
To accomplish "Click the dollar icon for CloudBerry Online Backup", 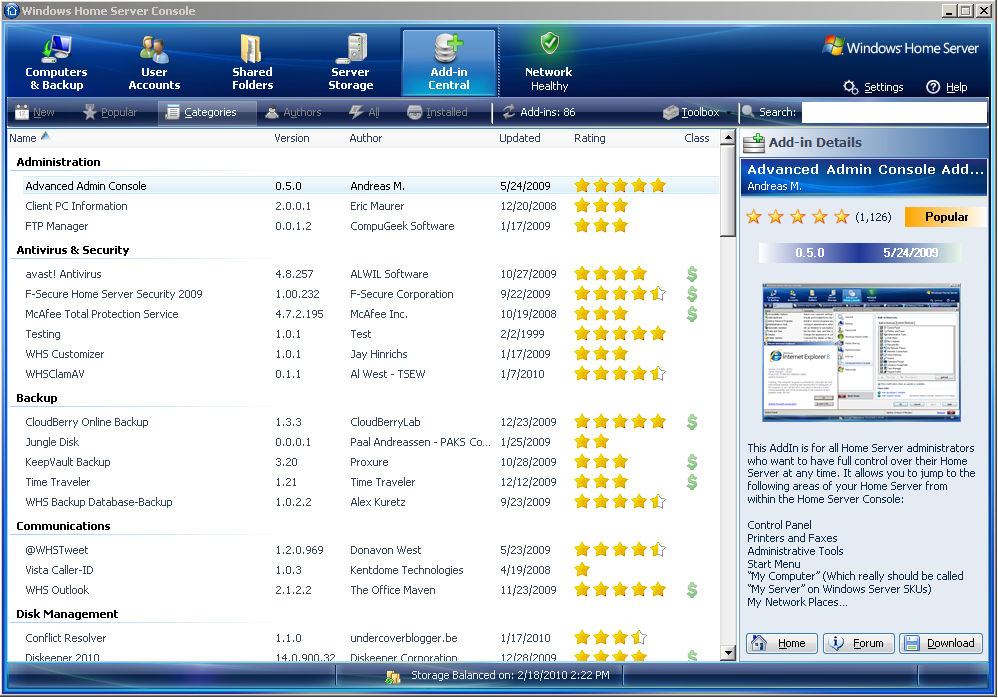I will tap(692, 422).
